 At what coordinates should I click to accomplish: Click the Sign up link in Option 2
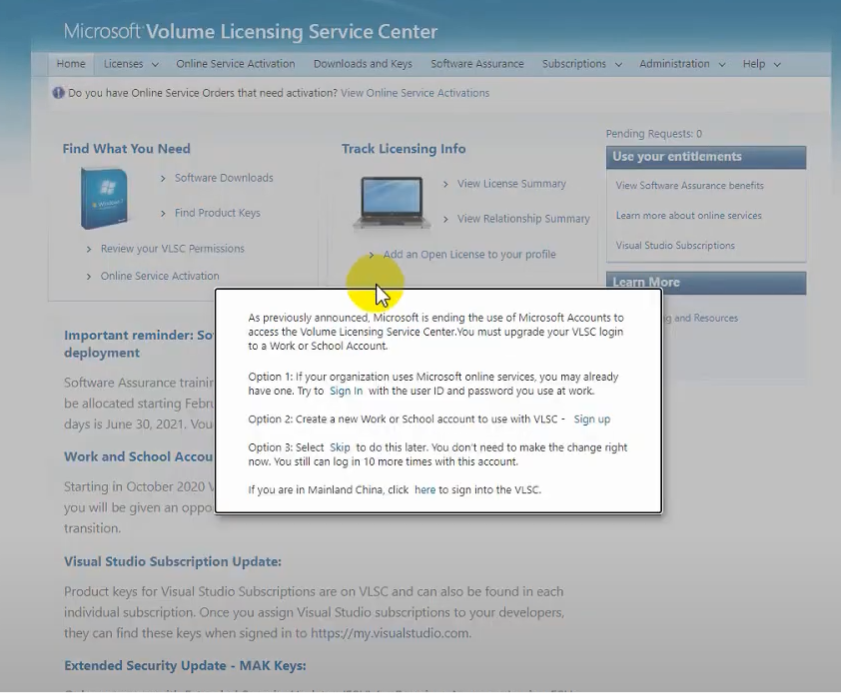[592, 419]
